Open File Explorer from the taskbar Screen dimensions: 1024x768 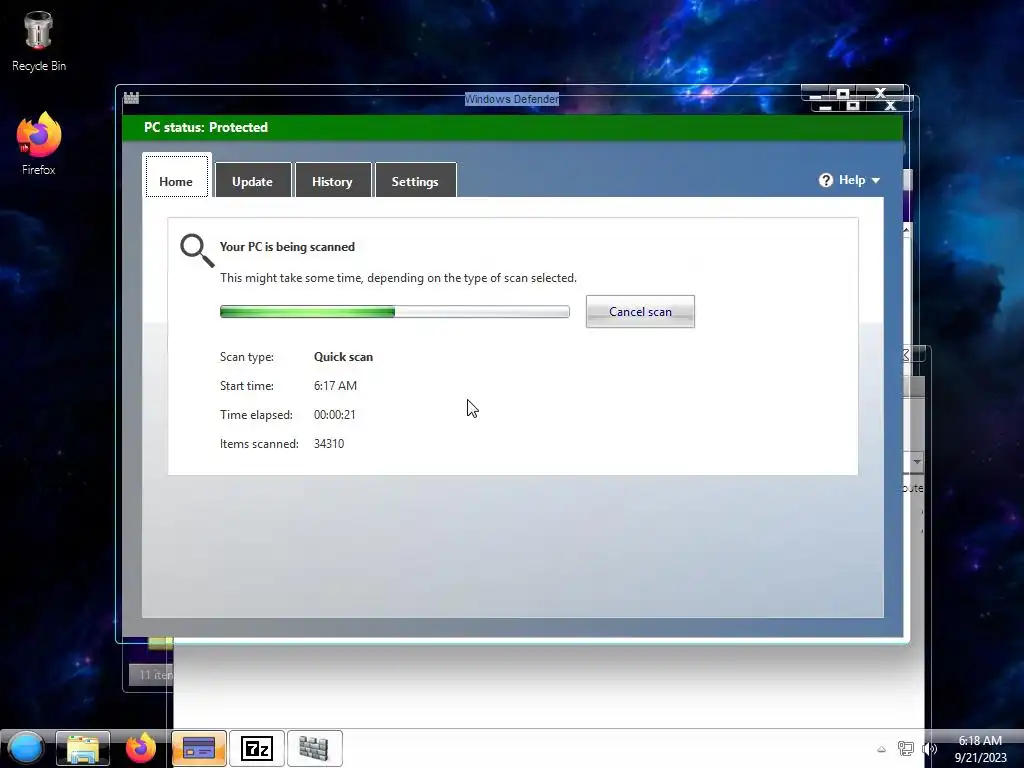click(x=83, y=748)
